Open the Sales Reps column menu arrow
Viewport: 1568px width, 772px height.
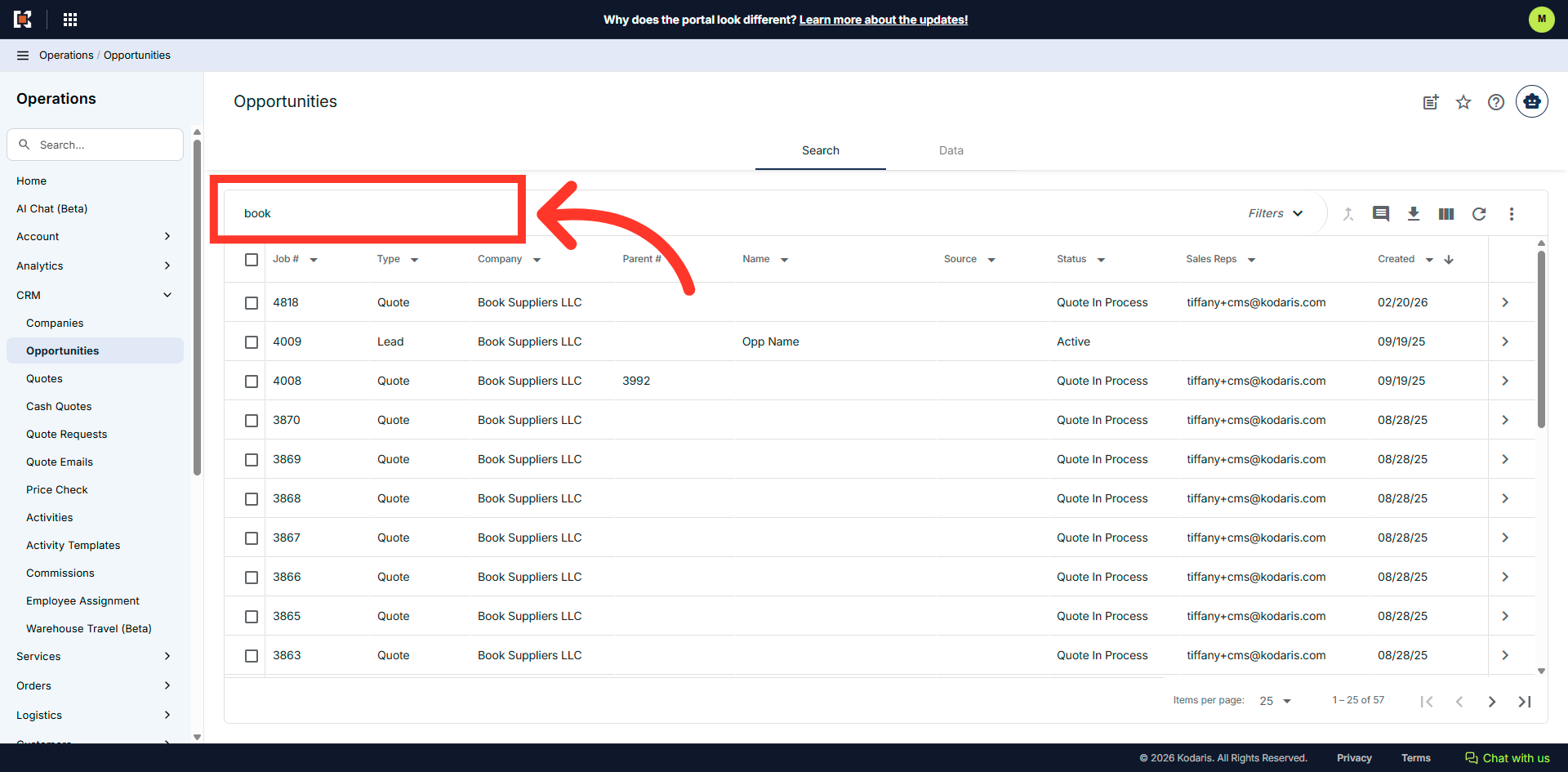1251,260
